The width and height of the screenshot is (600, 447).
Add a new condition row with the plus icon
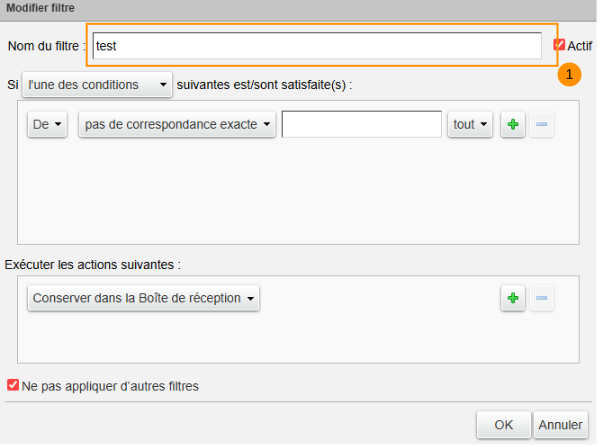pos(512,125)
